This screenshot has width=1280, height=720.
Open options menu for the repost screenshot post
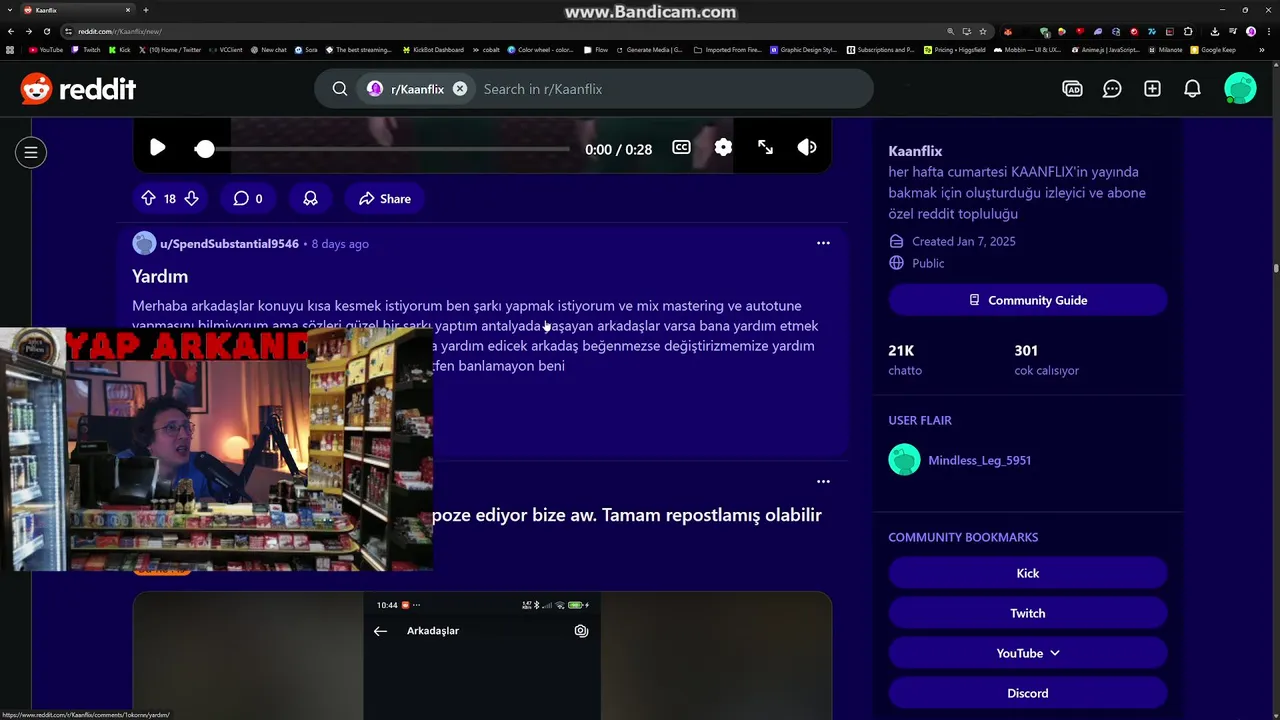coord(823,481)
